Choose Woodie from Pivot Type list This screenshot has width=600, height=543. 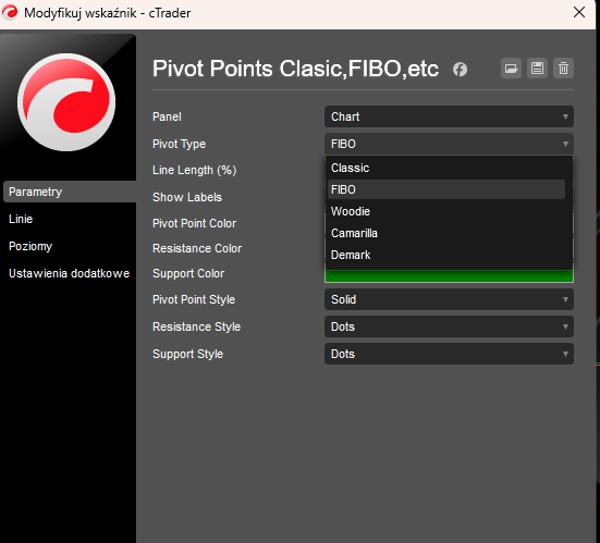[x=446, y=211]
